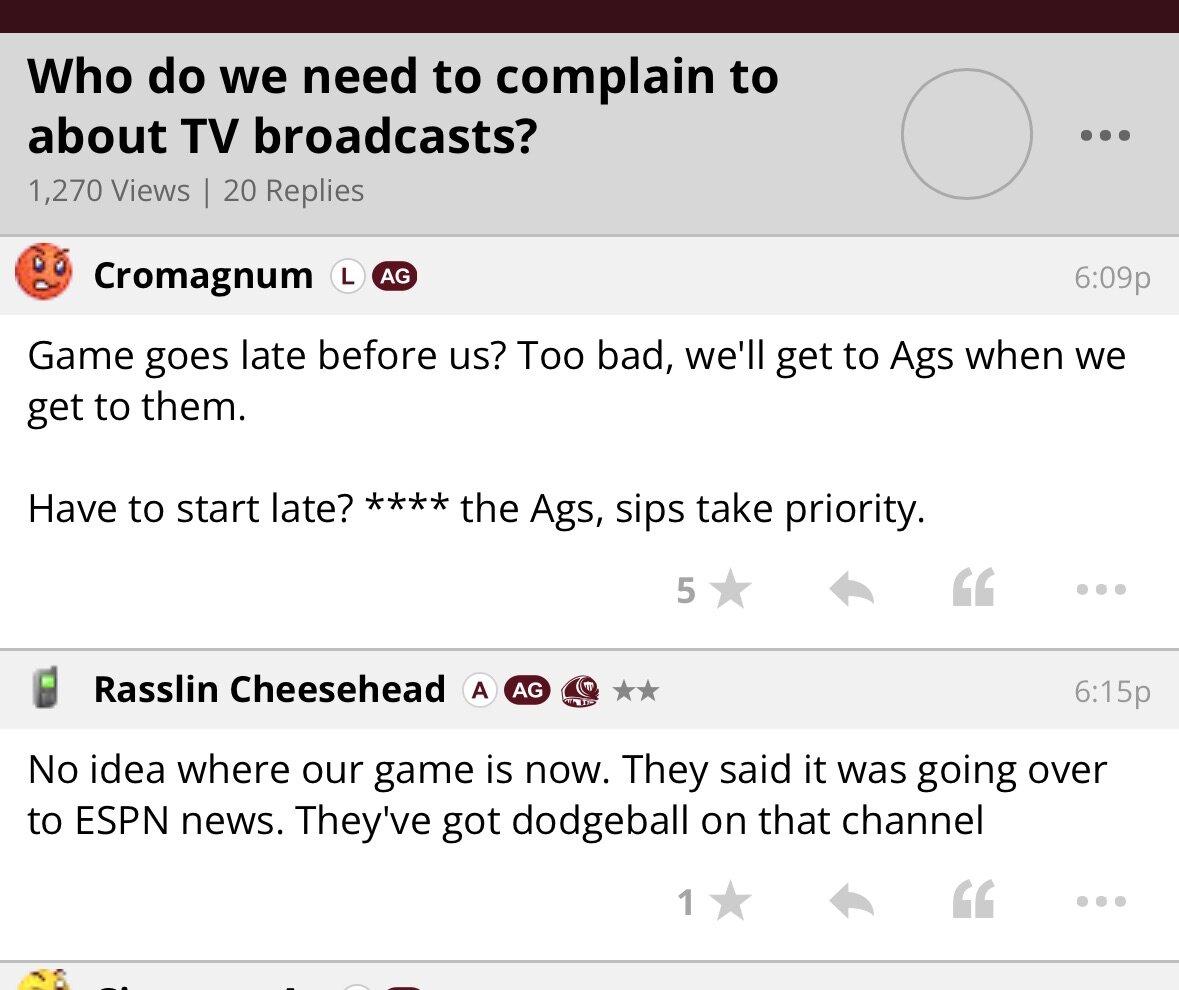Open Rasslin Cheesehead's phone avatar
This screenshot has width=1179, height=990.
point(44,689)
